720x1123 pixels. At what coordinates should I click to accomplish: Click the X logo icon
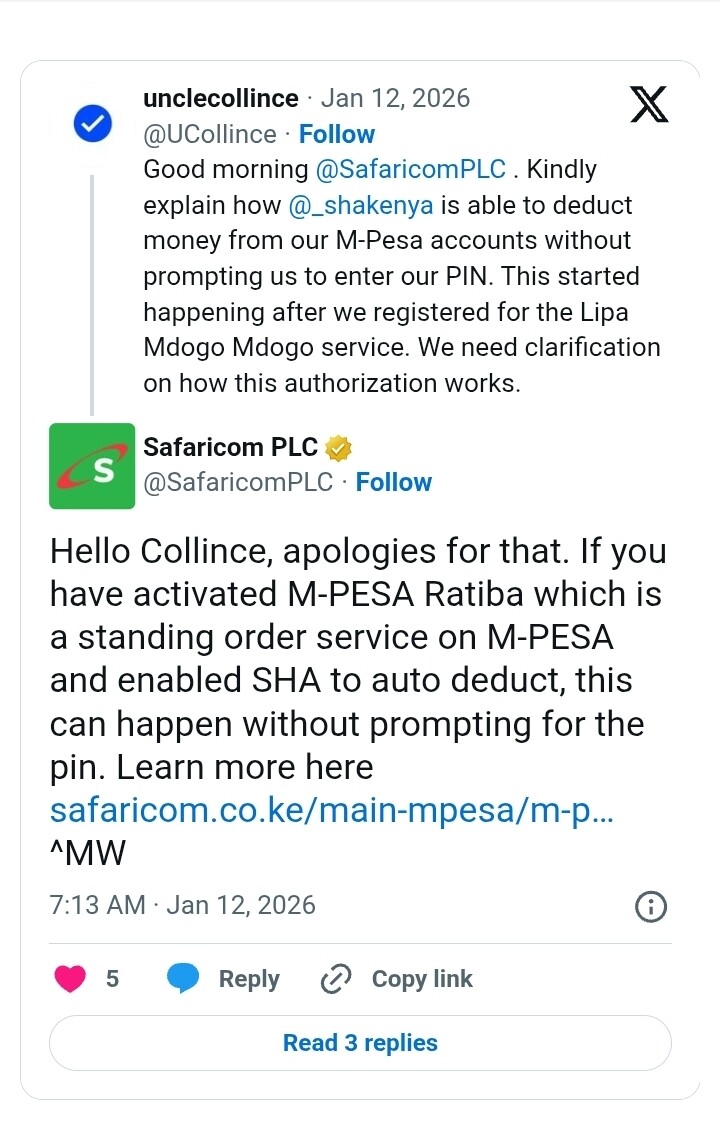point(649,104)
